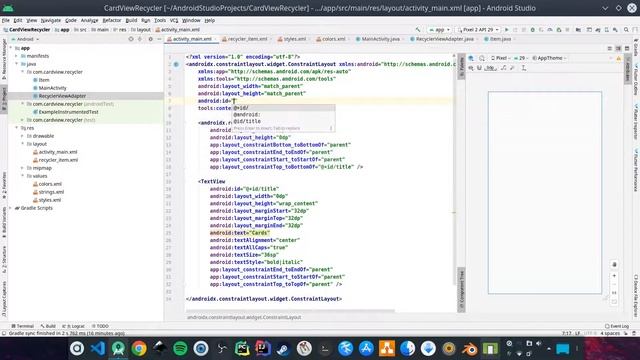Viewport: 640px width, 360px height.
Task: Expand the drawable folder
Action: [x=22, y=136]
